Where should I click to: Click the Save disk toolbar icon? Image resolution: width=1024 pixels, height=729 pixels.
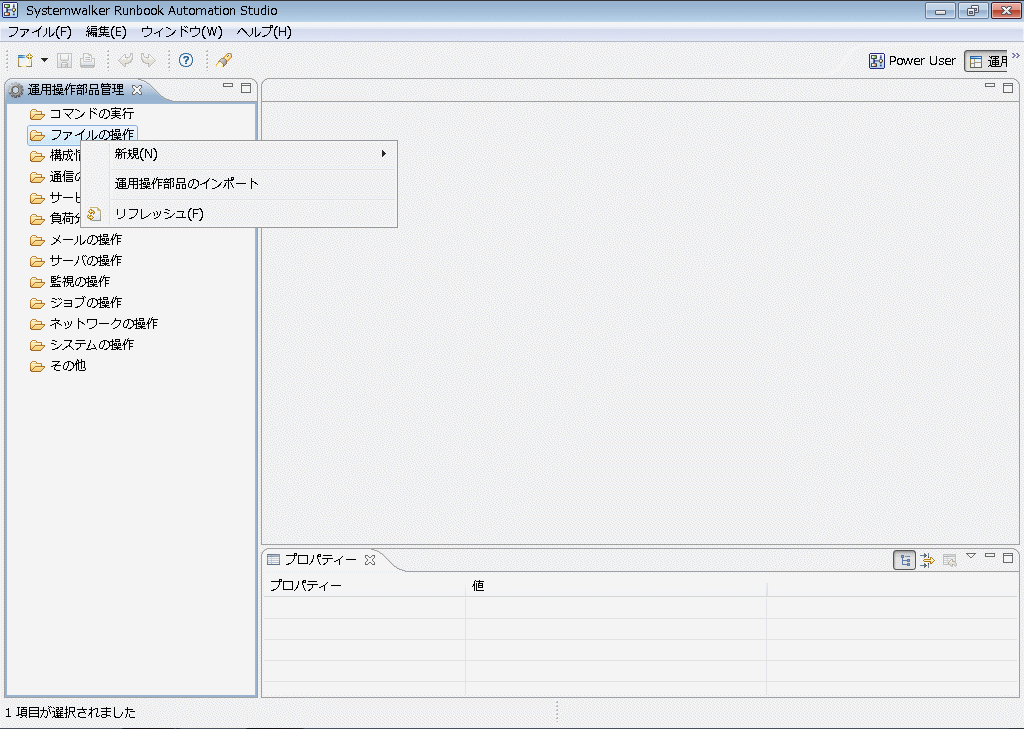pyautogui.click(x=64, y=60)
